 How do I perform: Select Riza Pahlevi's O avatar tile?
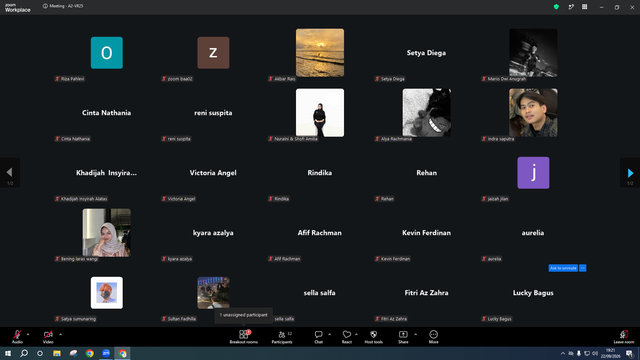[x=107, y=53]
